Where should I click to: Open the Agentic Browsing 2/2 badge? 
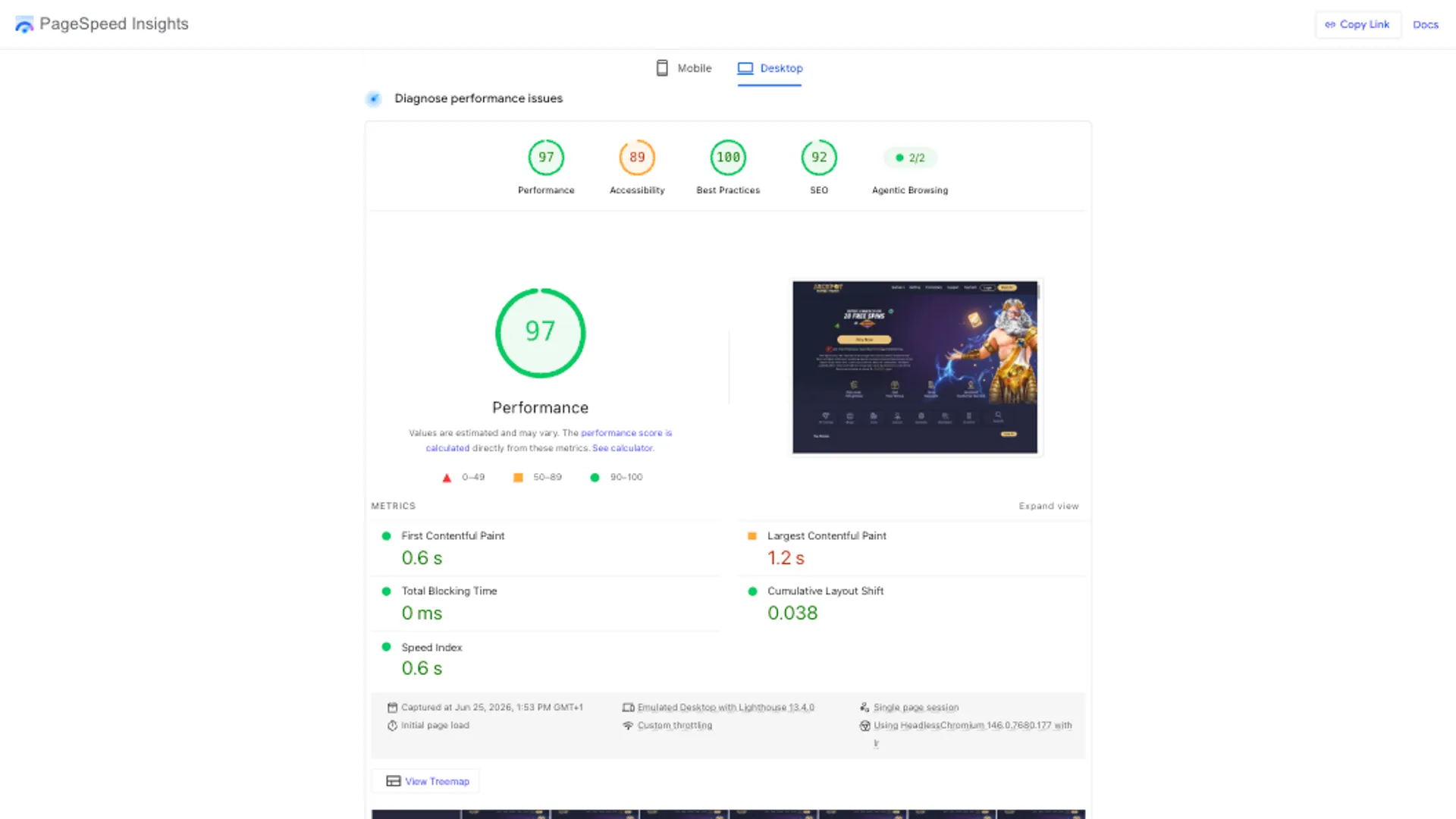[x=910, y=158]
